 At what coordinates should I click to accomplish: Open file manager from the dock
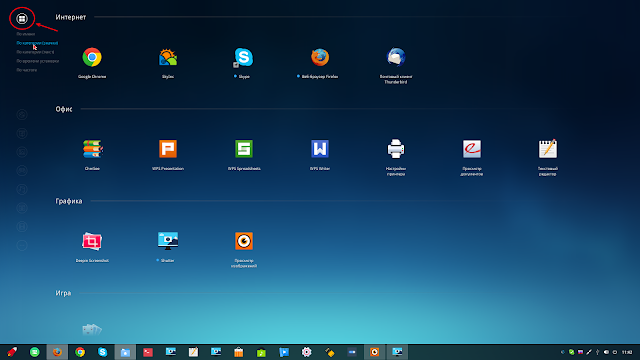125,352
